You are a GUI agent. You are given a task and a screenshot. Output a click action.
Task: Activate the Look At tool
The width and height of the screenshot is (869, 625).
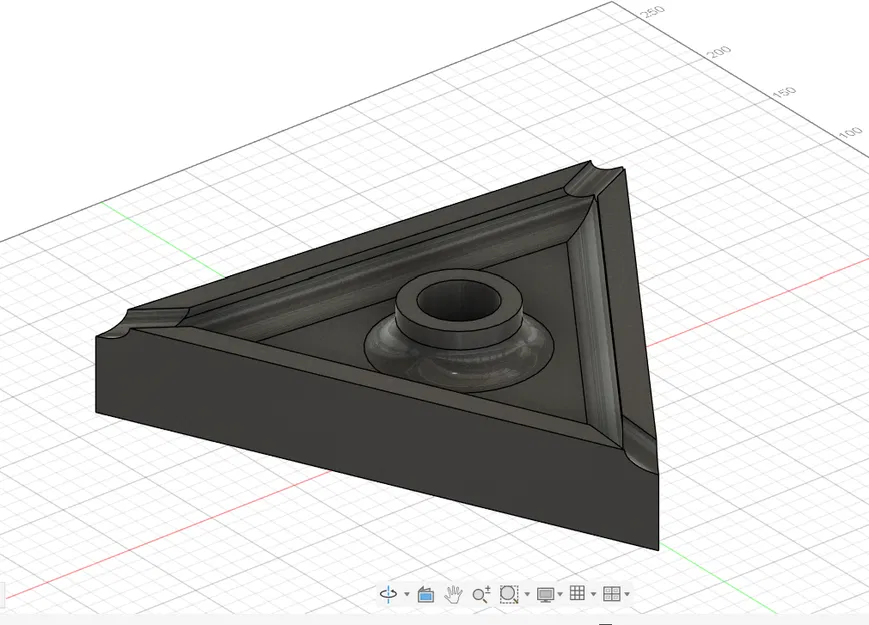pyautogui.click(x=427, y=594)
